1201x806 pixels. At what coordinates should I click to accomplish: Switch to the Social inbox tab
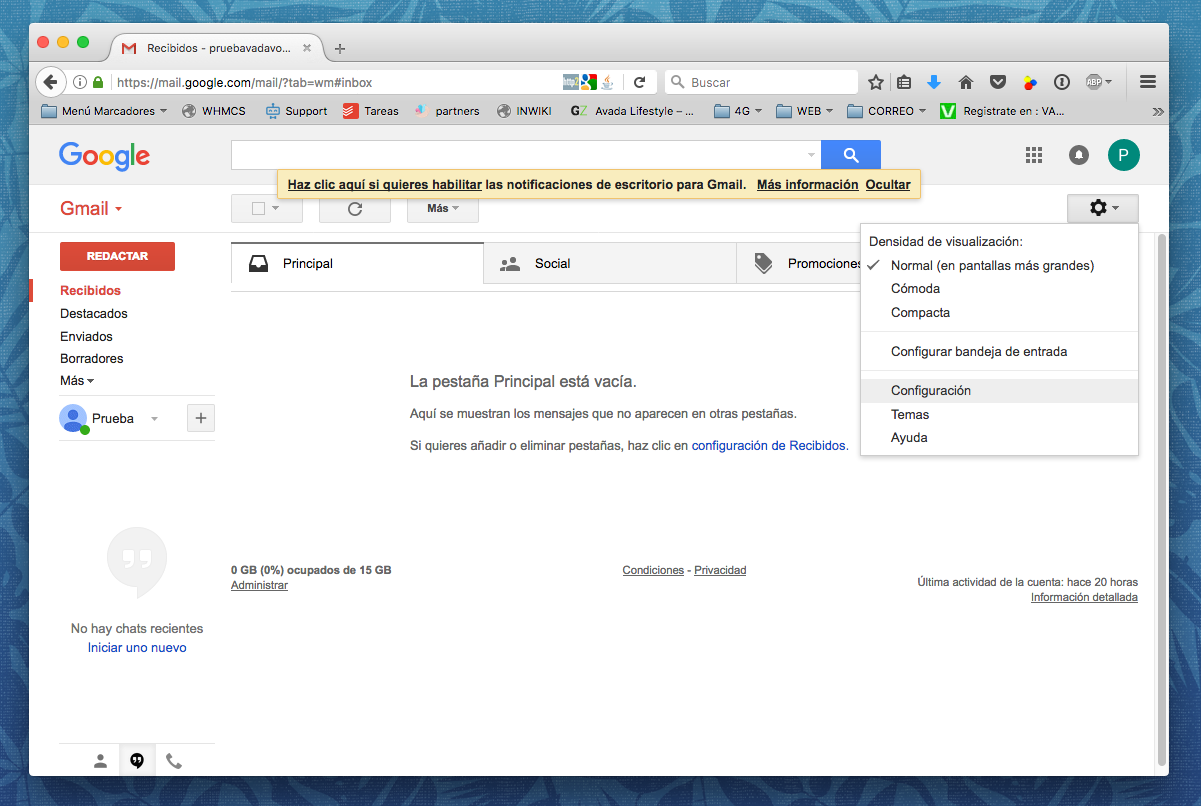click(x=610, y=264)
